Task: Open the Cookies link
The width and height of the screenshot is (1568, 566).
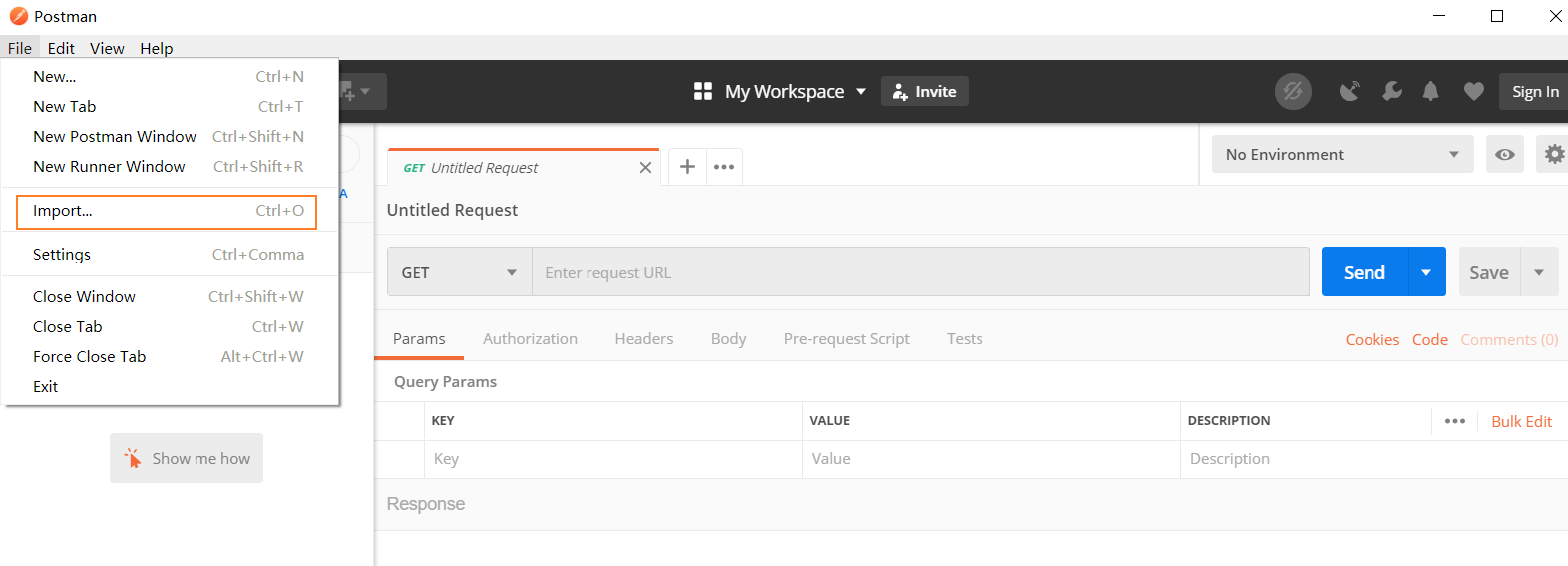Action: [1372, 339]
